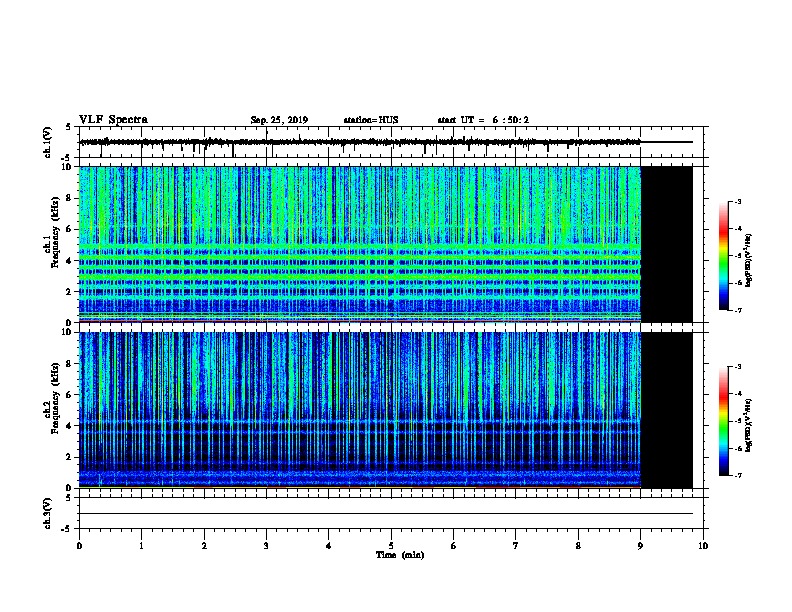Click the lower color bar beside ch.2 spectrogram

[723, 421]
